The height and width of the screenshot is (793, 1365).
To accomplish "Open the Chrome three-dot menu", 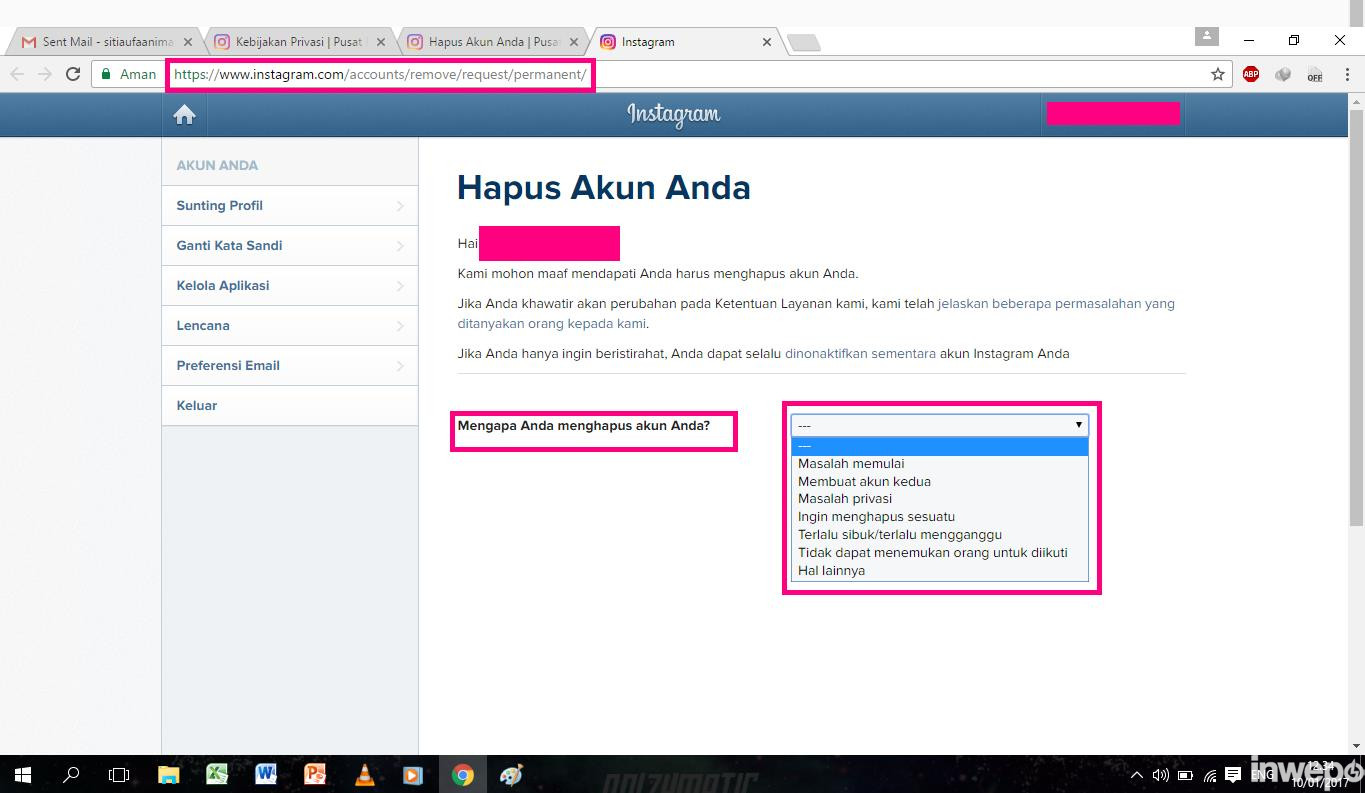I will [1347, 74].
